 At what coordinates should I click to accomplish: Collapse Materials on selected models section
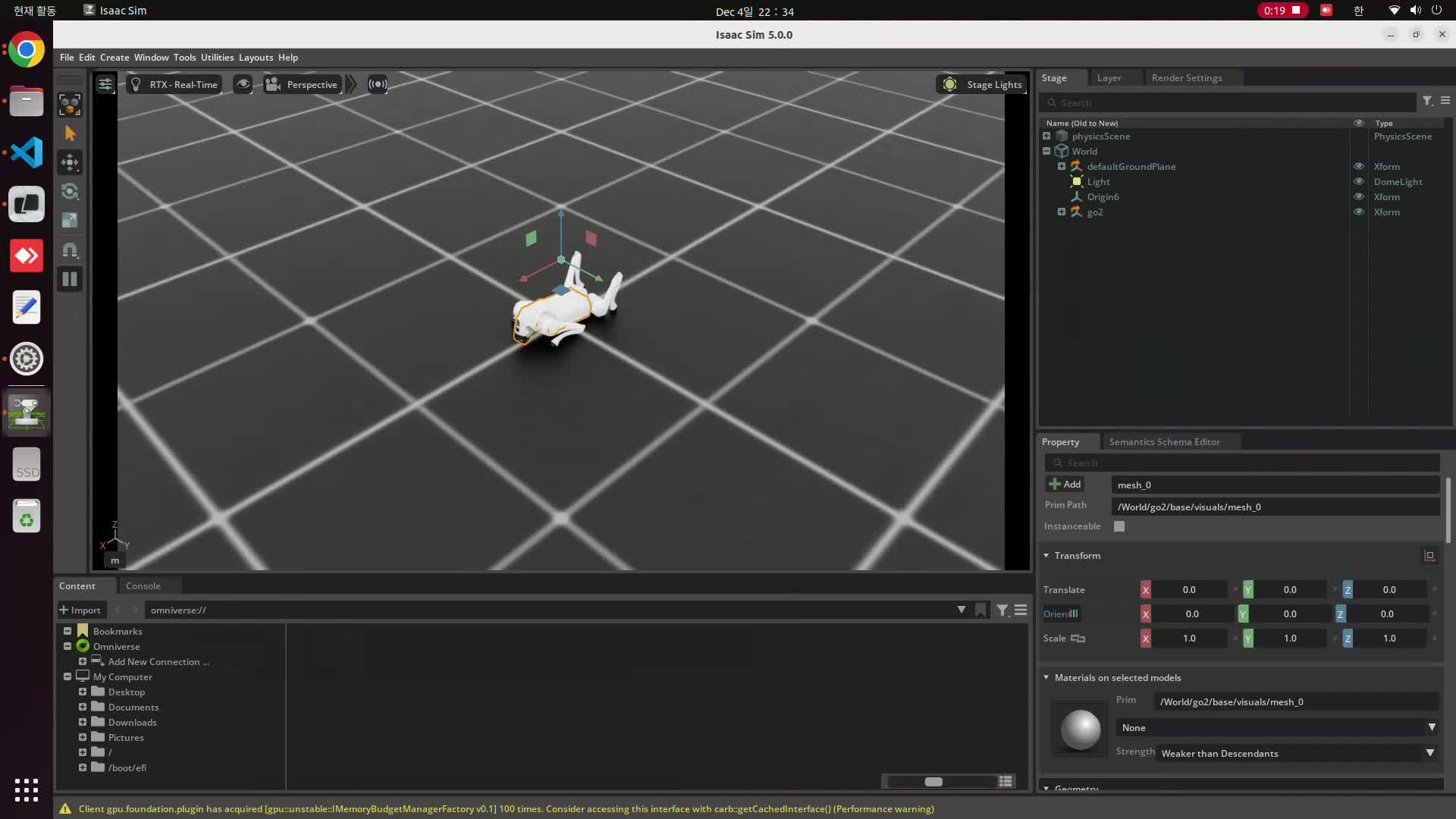pyautogui.click(x=1046, y=678)
